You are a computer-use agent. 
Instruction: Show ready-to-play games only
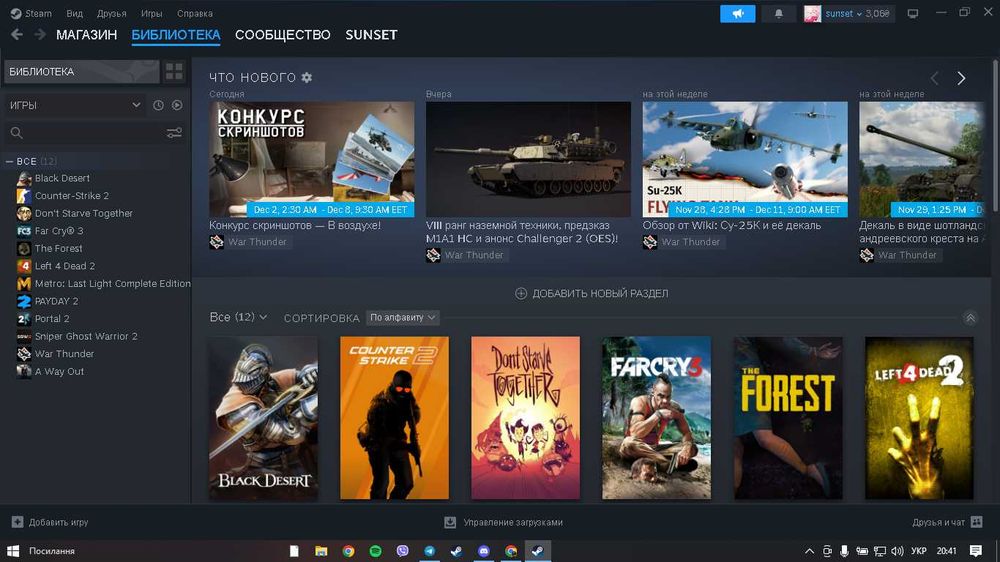point(177,105)
